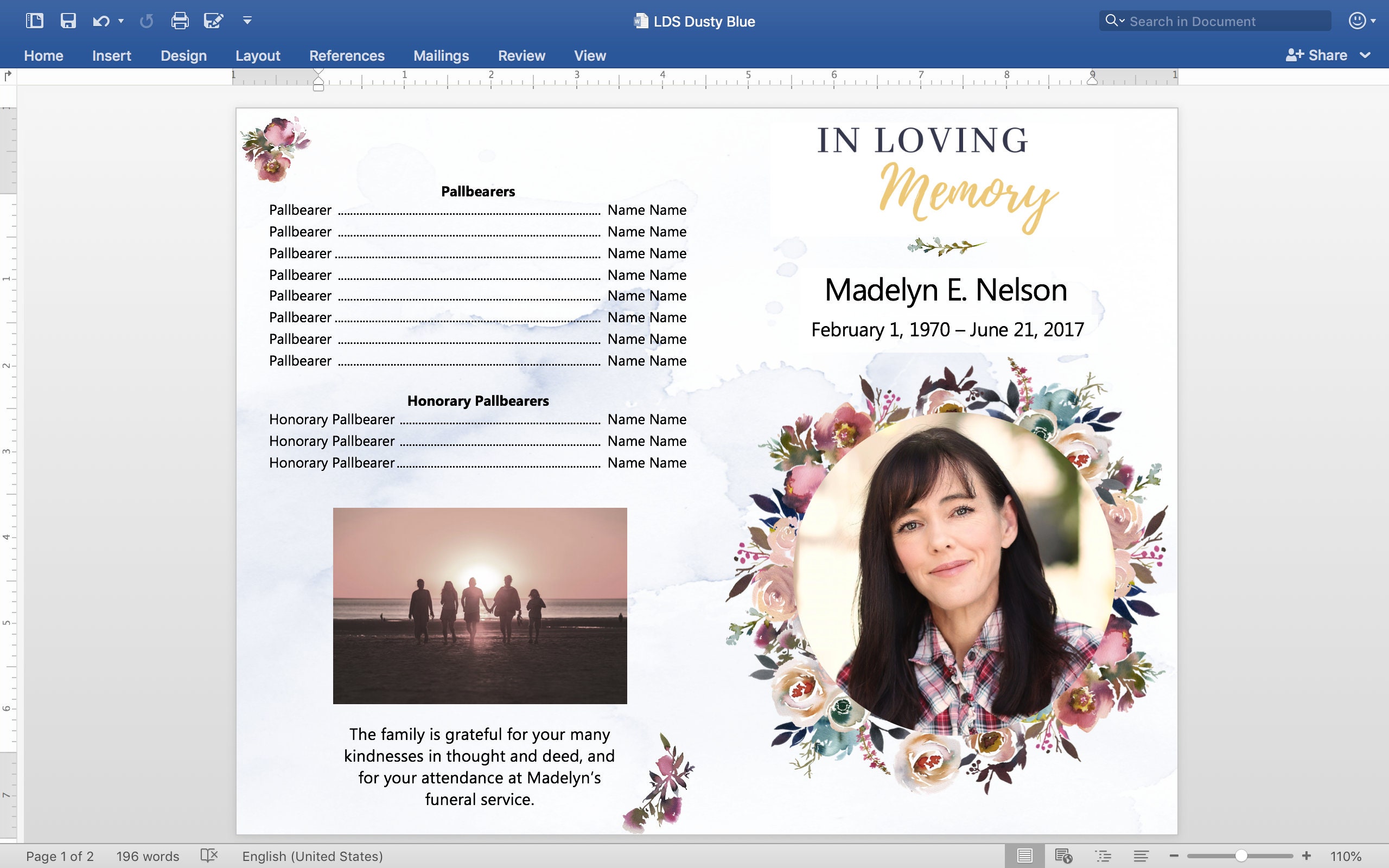Viewport: 1389px width, 868px height.
Task: Click the date line February 1, 1970
Action: (948, 329)
